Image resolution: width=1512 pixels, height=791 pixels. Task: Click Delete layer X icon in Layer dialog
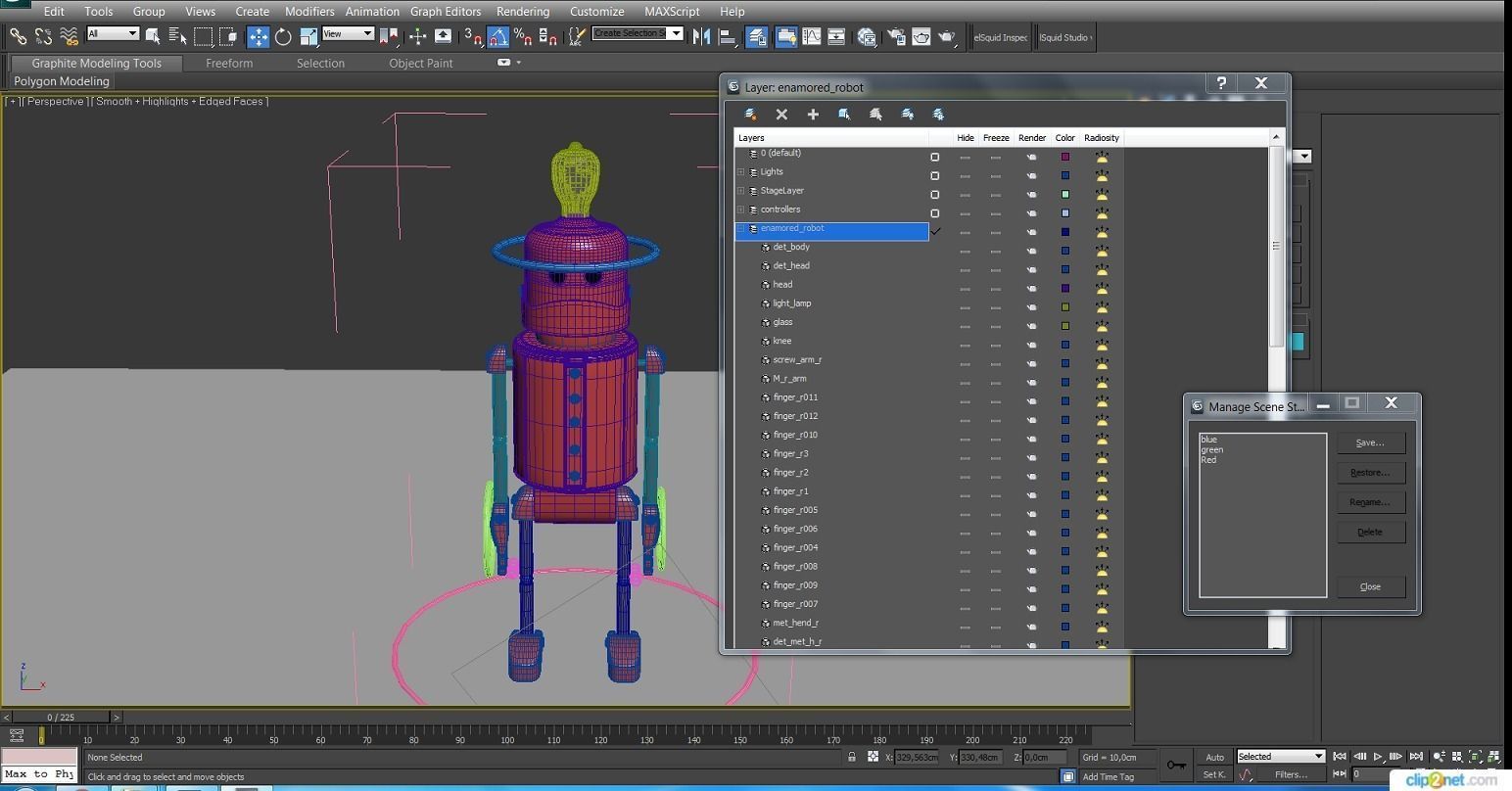(x=781, y=114)
